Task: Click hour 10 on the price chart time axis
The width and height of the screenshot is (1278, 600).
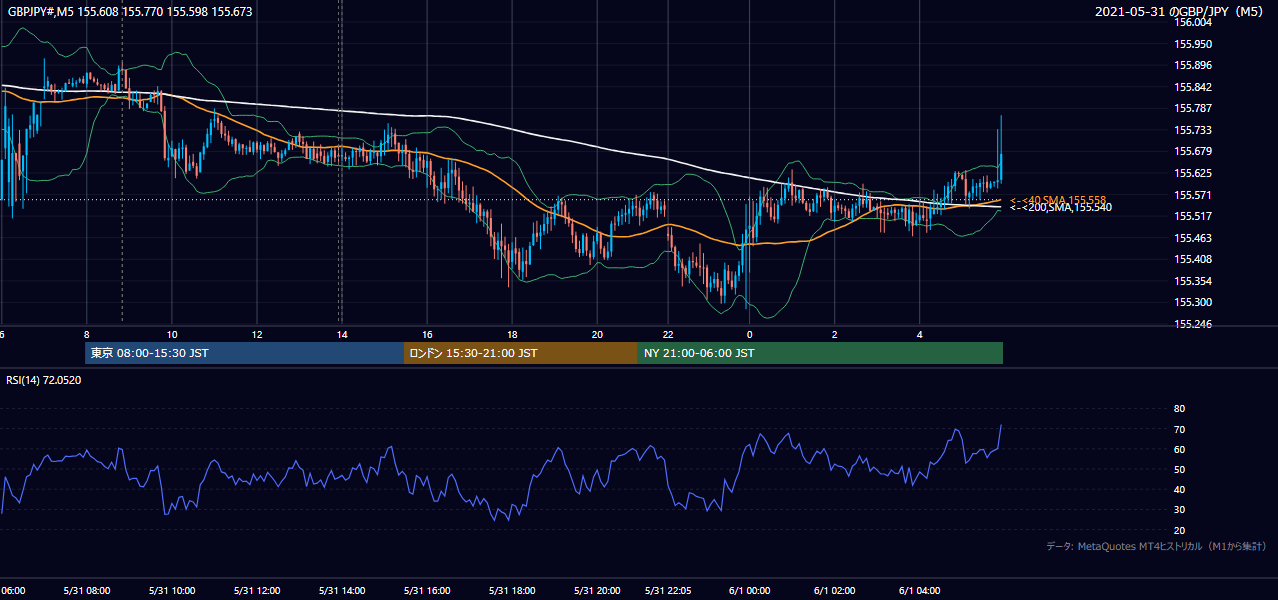Action: coord(172,334)
